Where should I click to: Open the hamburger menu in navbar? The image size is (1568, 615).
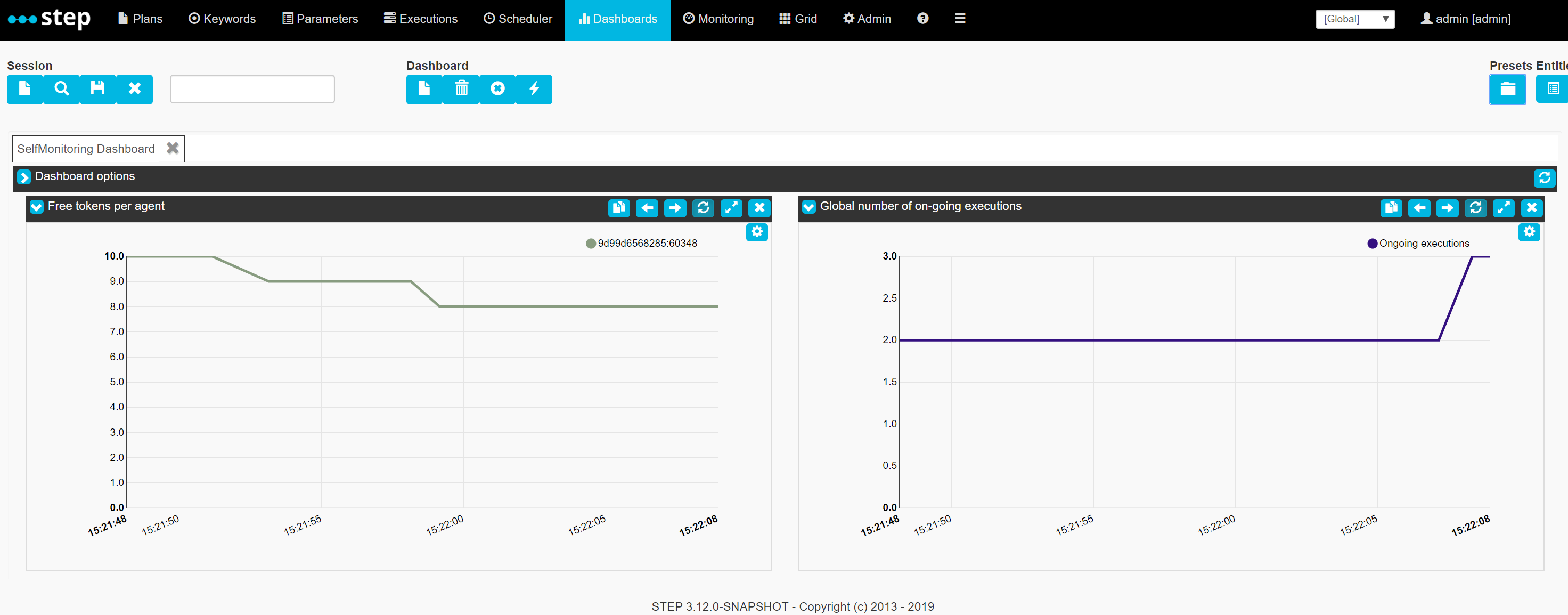coord(960,18)
